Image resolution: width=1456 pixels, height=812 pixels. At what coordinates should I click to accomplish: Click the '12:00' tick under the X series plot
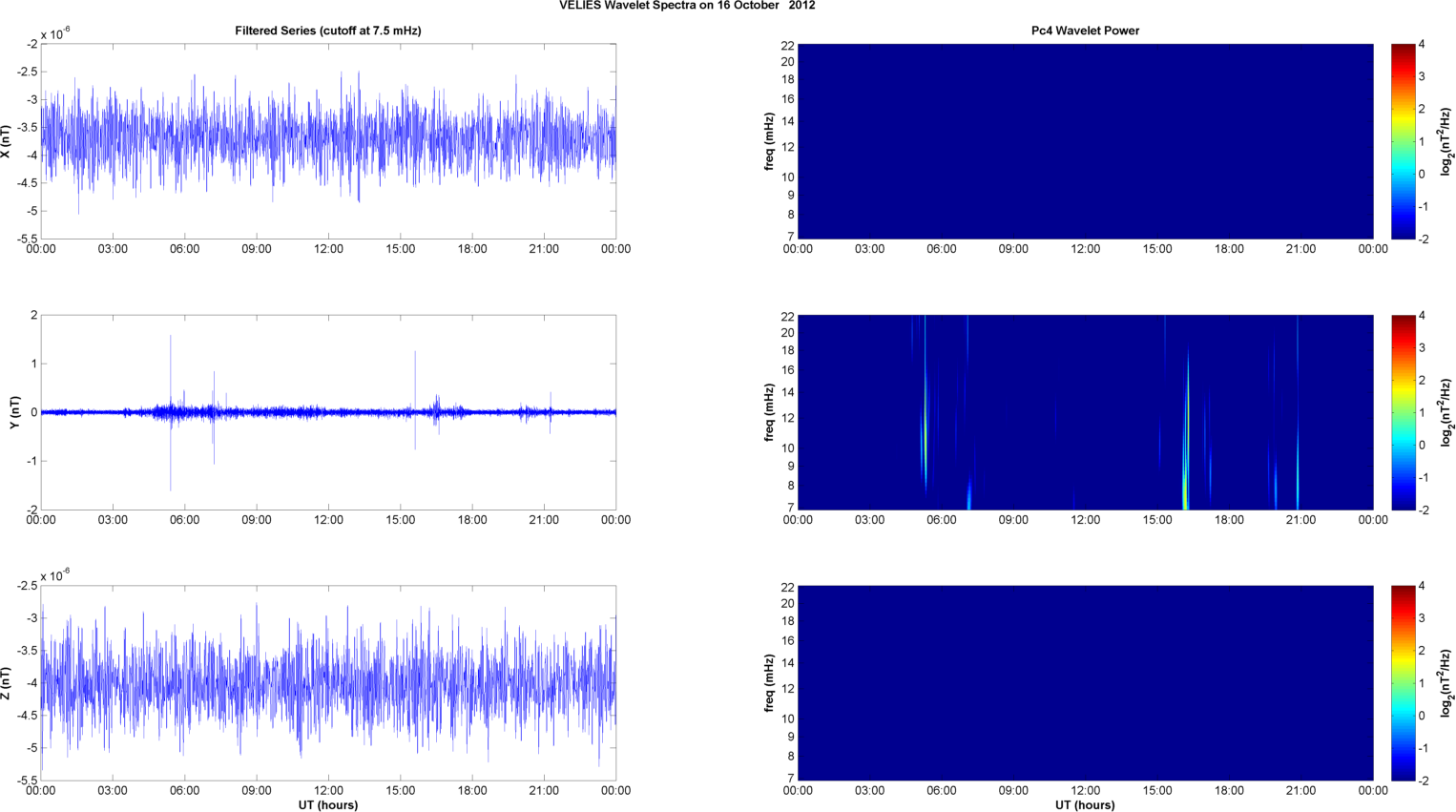tap(328, 249)
